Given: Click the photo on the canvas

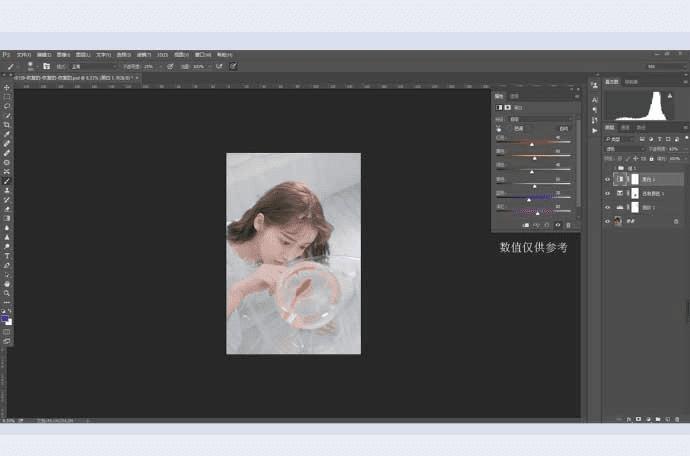Looking at the screenshot, I should [x=293, y=253].
